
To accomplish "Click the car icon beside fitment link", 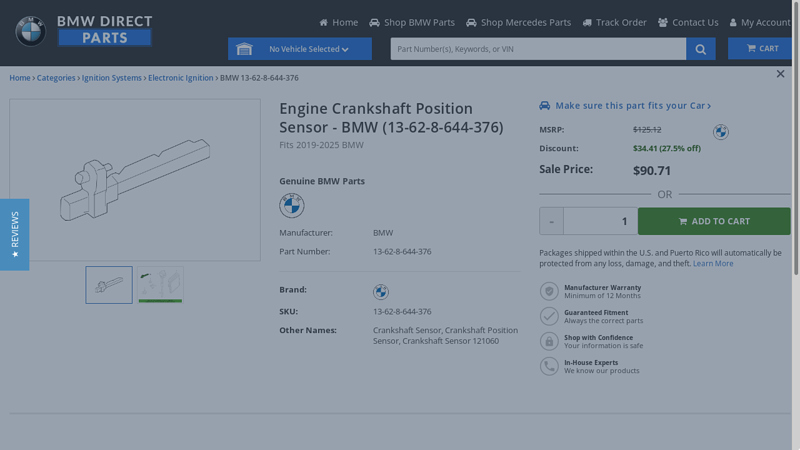I will tap(544, 106).
